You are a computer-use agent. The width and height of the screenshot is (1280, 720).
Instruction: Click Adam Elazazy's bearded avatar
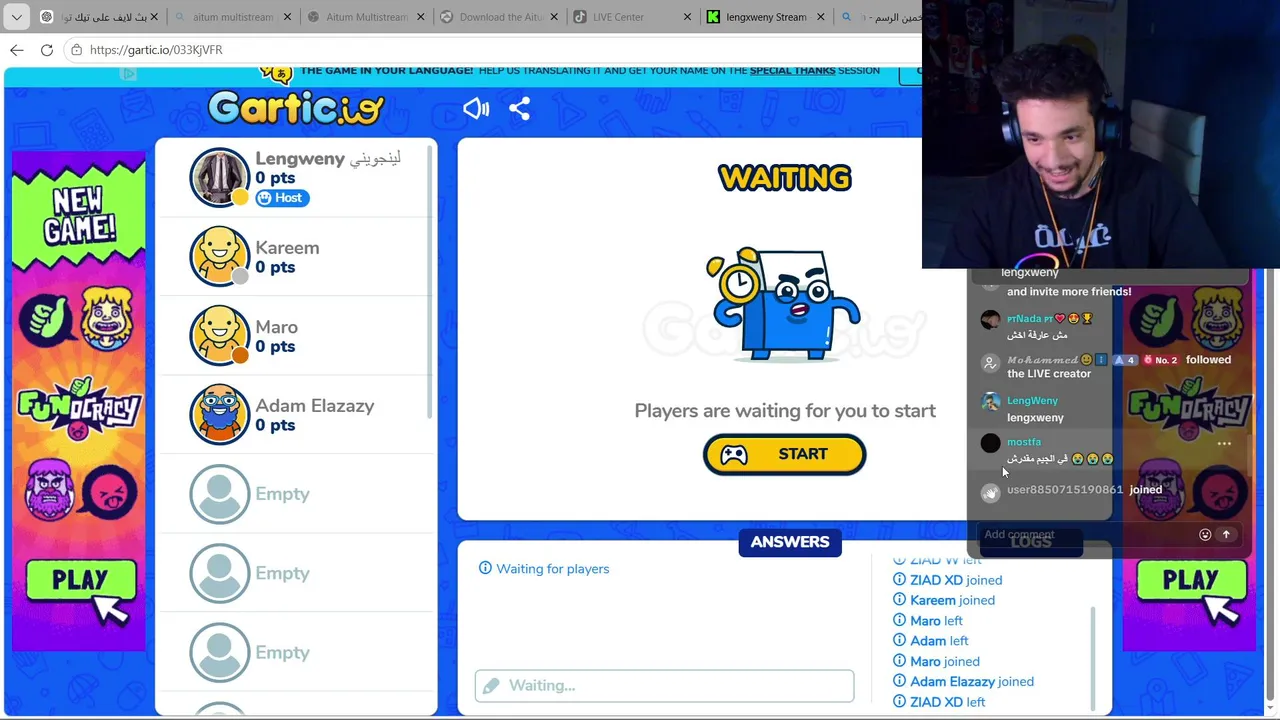point(219,414)
